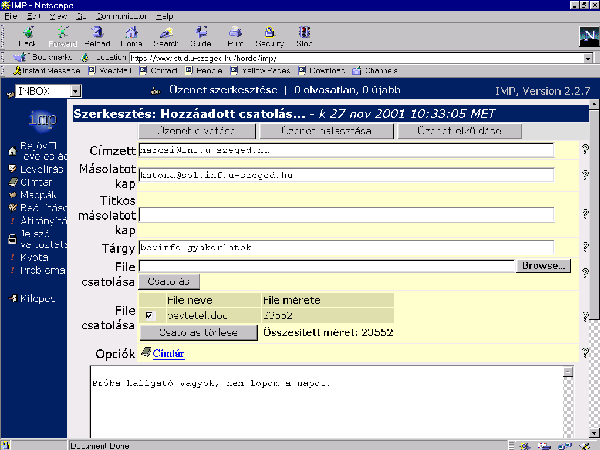Click the Search toolbar icon

[165, 34]
